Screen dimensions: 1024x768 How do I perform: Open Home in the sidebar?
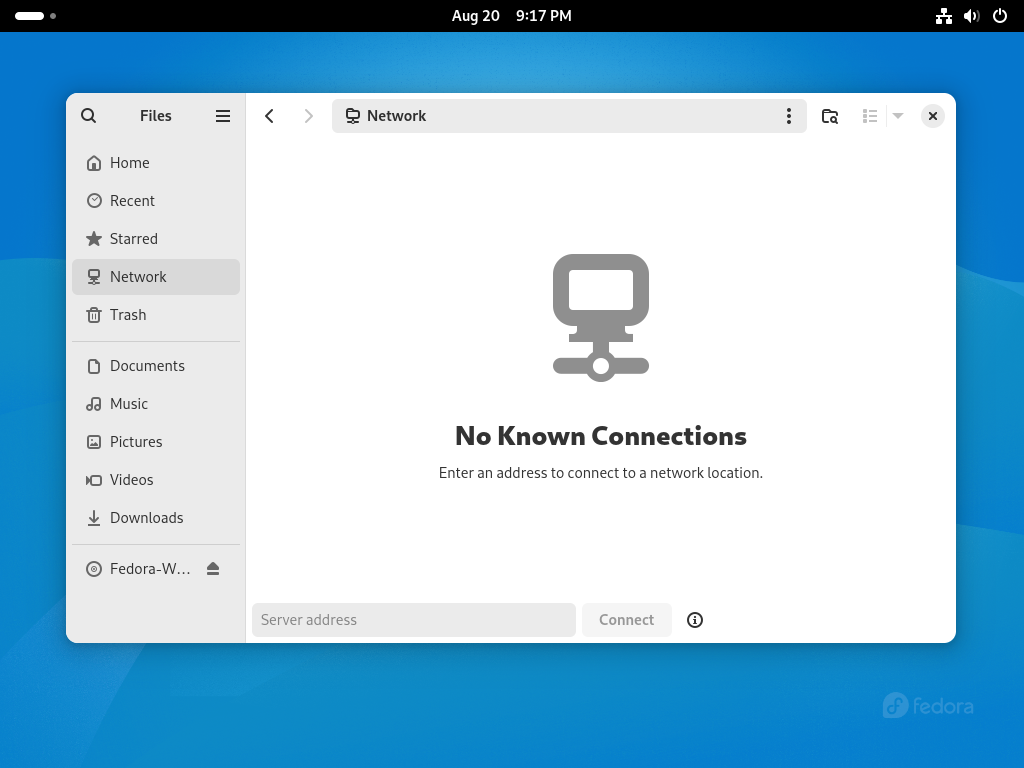156,163
